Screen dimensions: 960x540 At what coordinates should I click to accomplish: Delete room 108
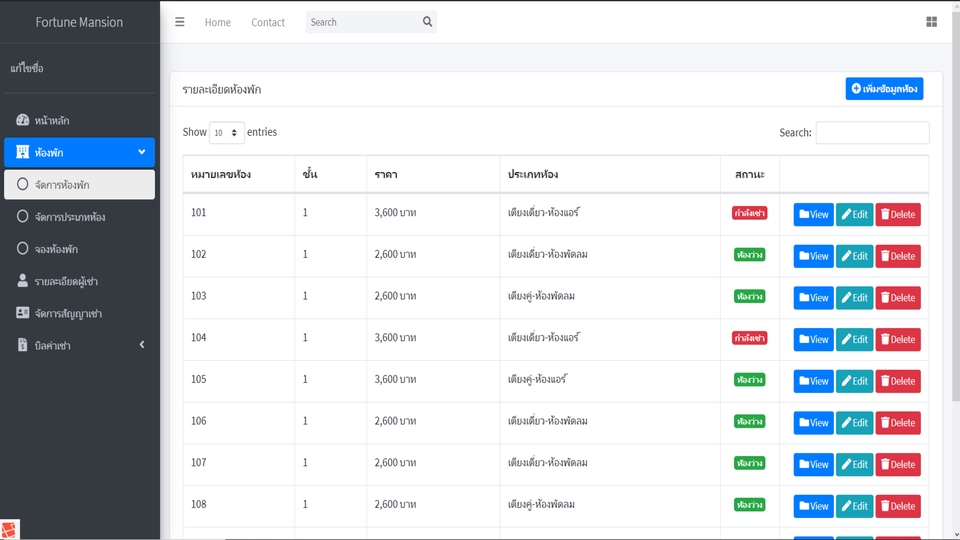click(x=898, y=506)
